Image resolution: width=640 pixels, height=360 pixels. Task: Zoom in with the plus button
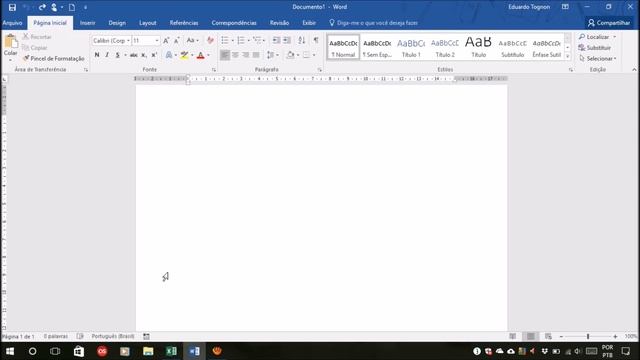(615, 336)
